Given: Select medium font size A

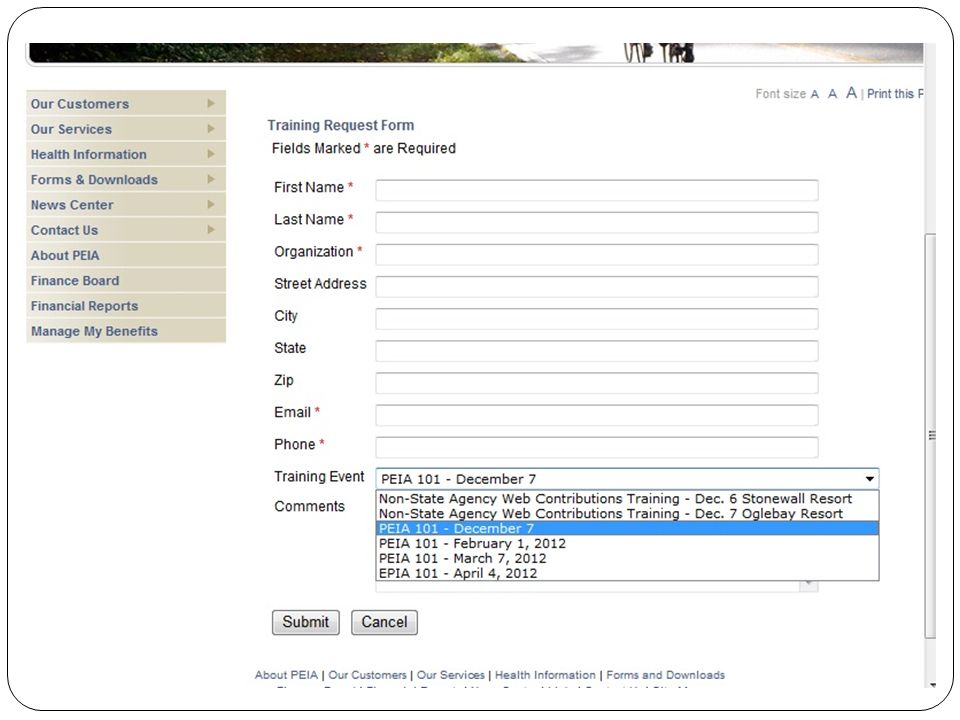Looking at the screenshot, I should pos(832,94).
